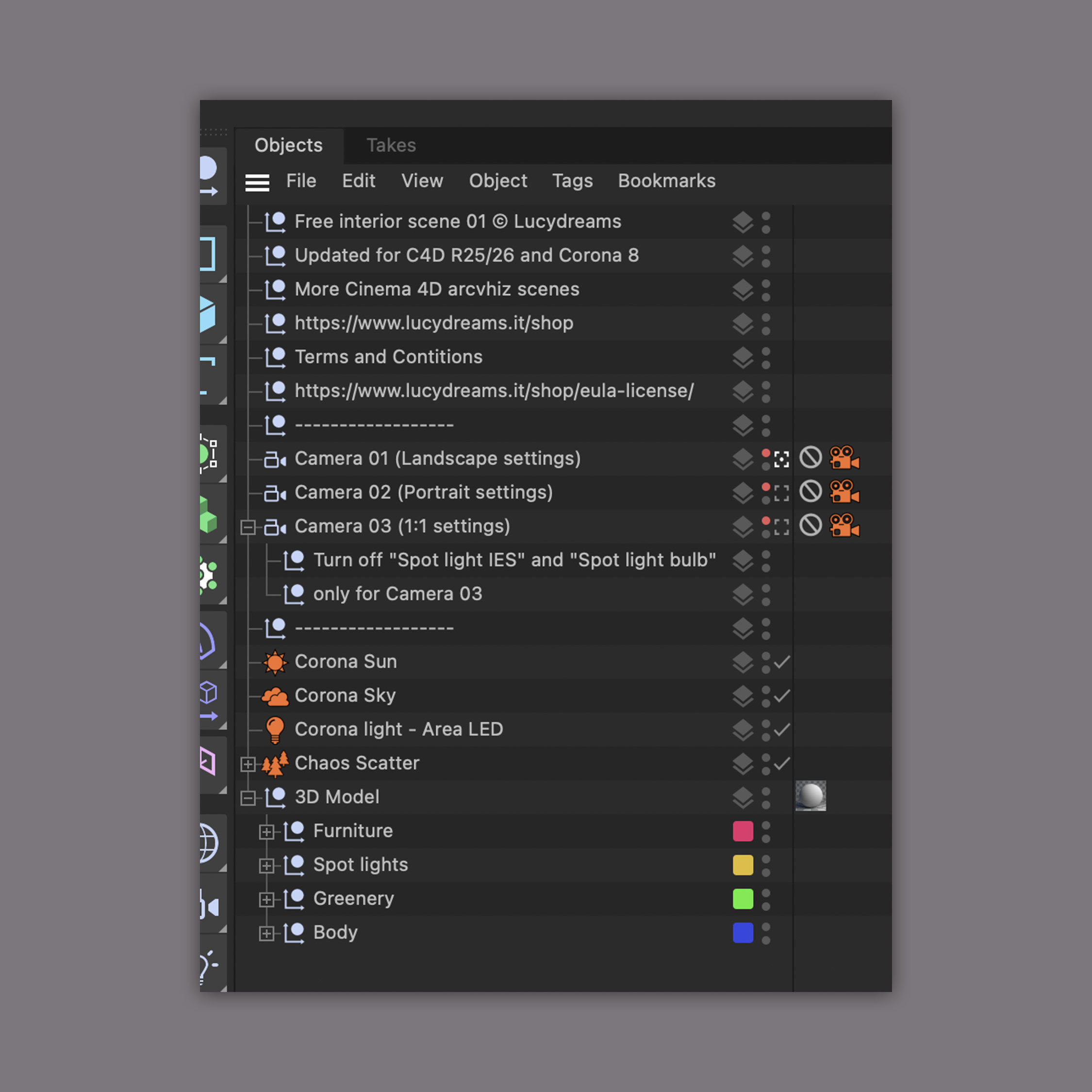Click the hamburger menu button
This screenshot has height=1092, width=1092.
257,182
